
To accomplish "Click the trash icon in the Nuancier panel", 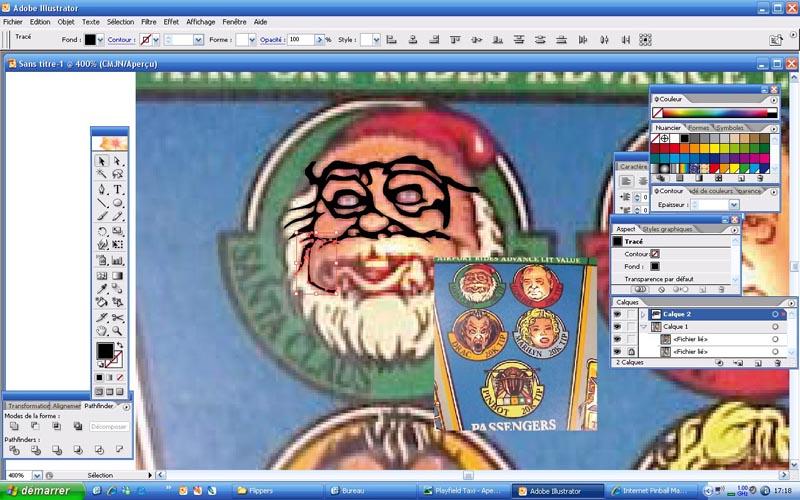I will coord(760,178).
